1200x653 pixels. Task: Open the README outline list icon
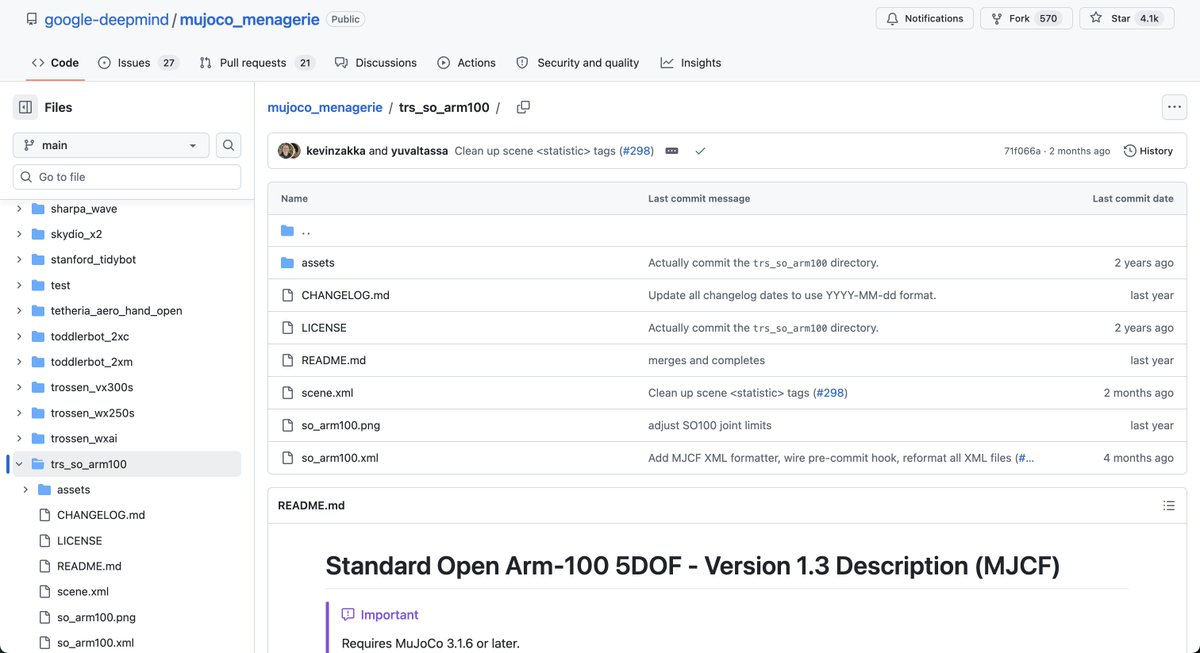point(1169,506)
